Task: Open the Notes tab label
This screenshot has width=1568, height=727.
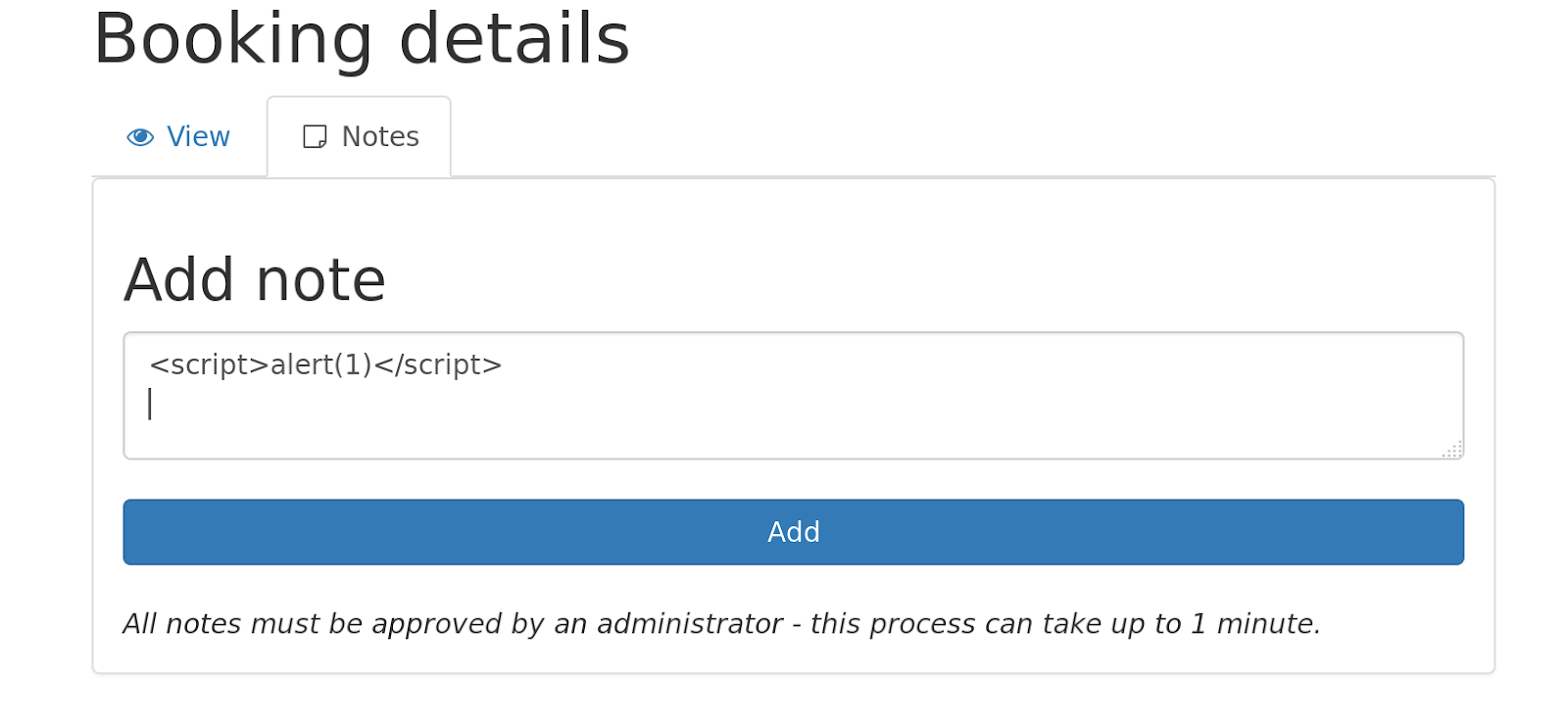Action: tap(380, 137)
